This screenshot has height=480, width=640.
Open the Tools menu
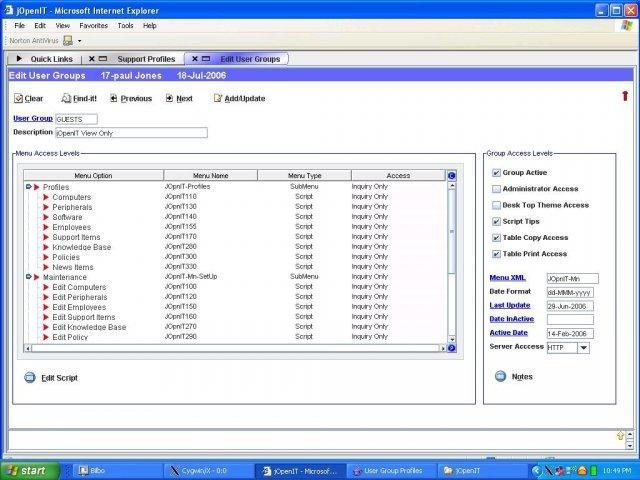click(x=125, y=25)
